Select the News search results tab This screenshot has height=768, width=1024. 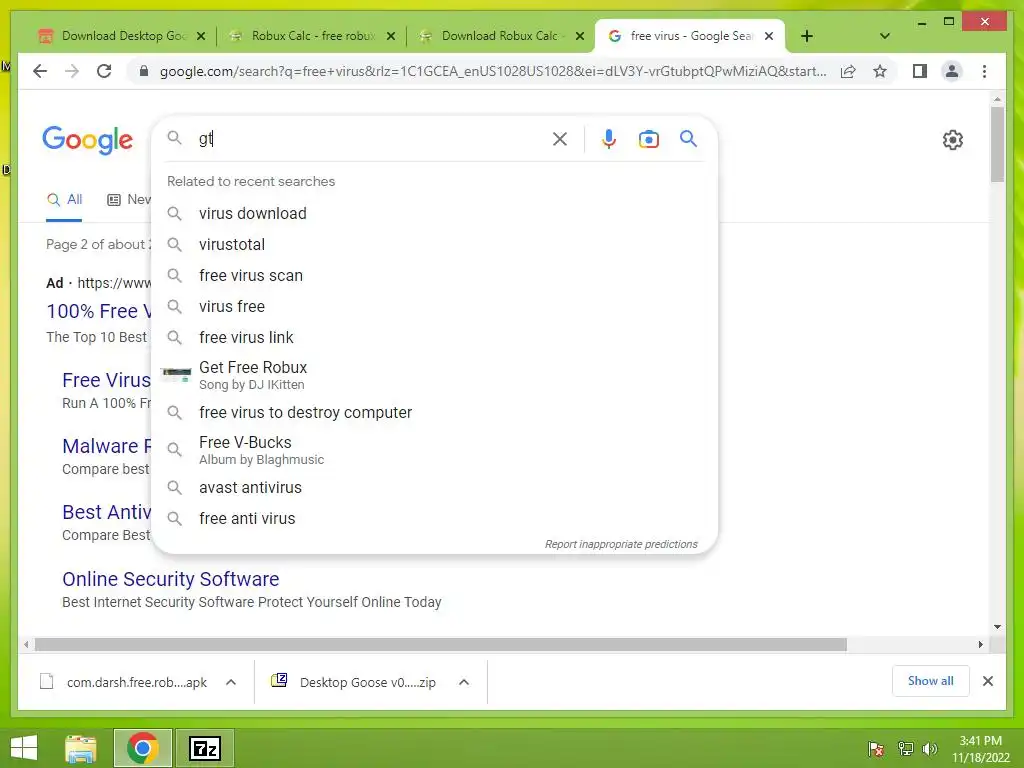pyautogui.click(x=129, y=199)
